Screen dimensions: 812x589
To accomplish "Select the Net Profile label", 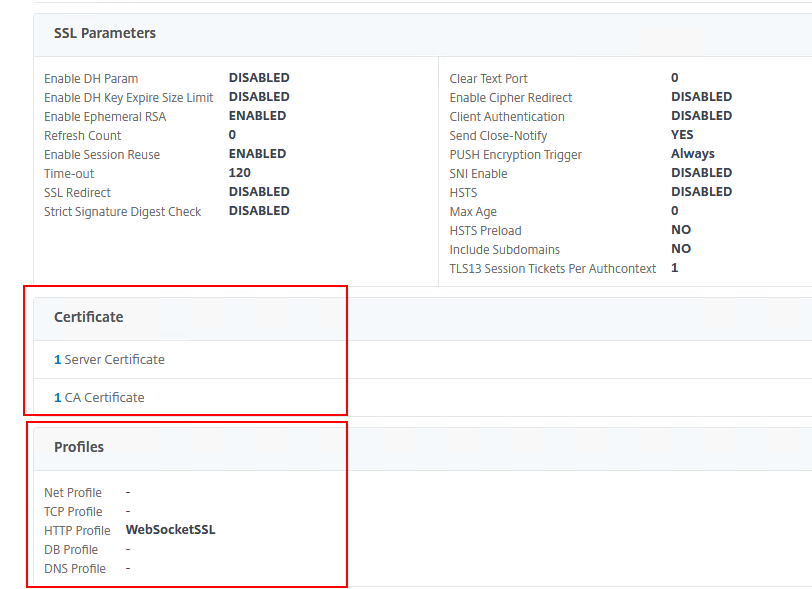I will (73, 492).
